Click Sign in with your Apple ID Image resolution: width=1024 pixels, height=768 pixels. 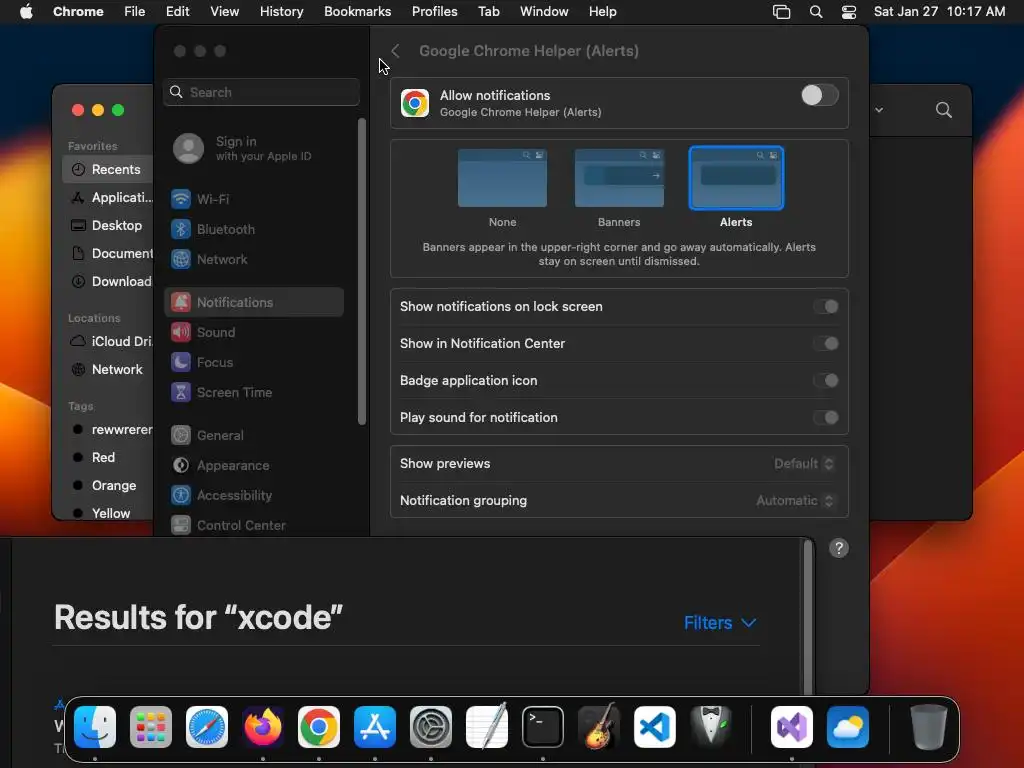(x=255, y=148)
